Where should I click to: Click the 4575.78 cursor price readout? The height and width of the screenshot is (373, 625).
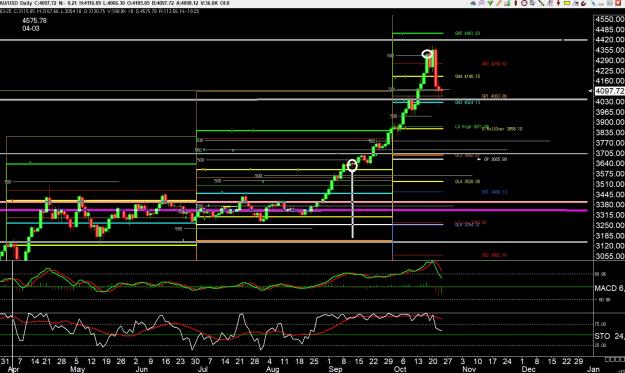point(34,20)
